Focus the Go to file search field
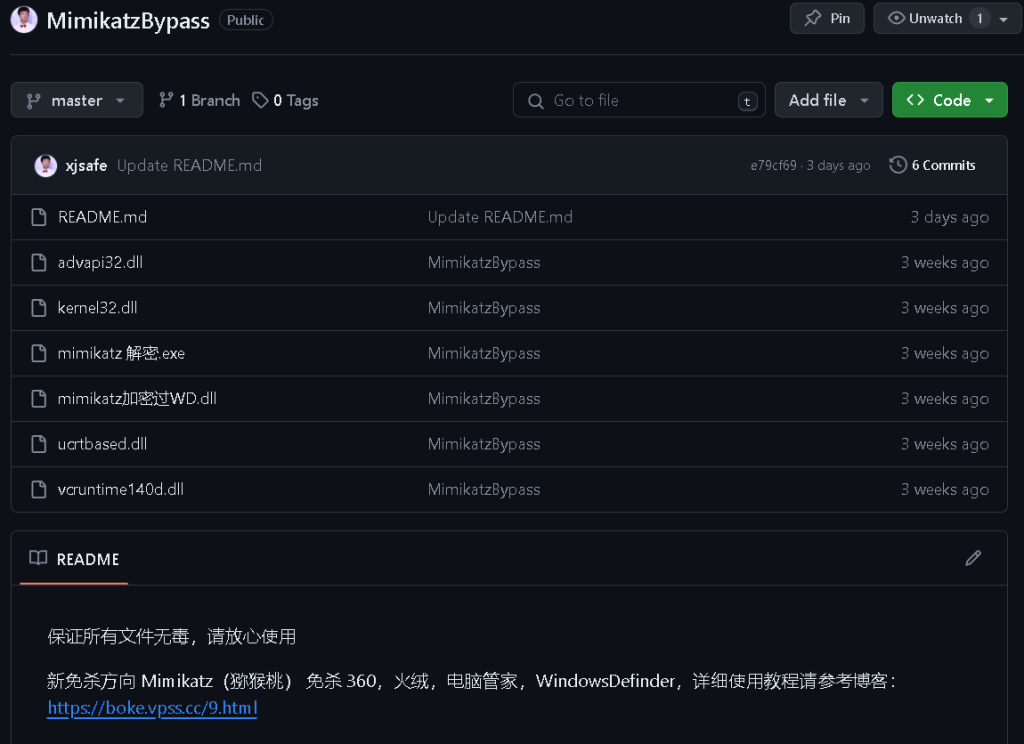The image size is (1024, 744). click(639, 100)
